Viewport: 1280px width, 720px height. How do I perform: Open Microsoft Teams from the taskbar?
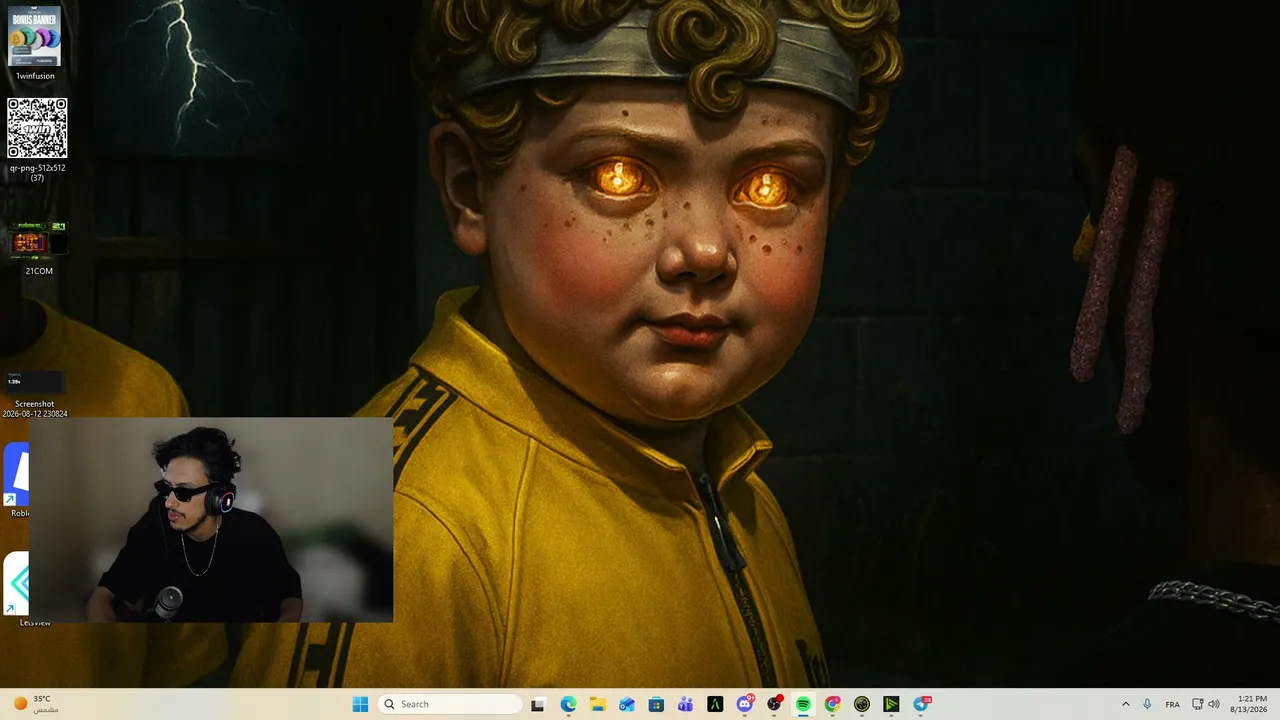coord(685,704)
